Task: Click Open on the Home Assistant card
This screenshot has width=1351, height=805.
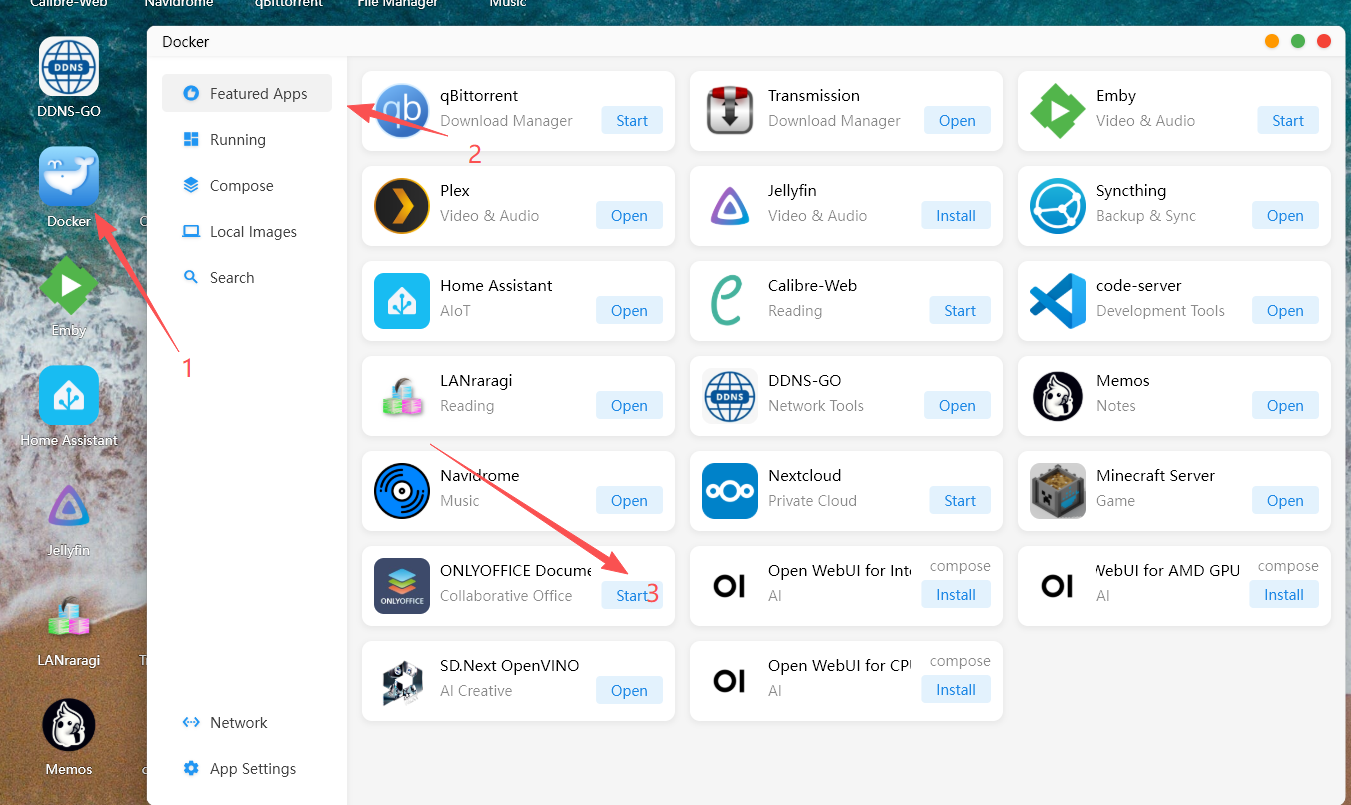Action: click(x=629, y=310)
